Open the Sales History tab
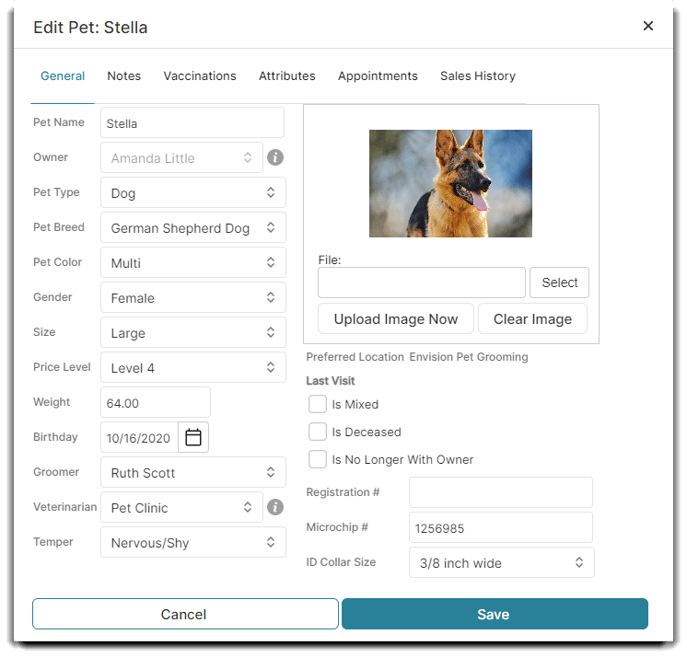The image size is (687, 669). 477,76
